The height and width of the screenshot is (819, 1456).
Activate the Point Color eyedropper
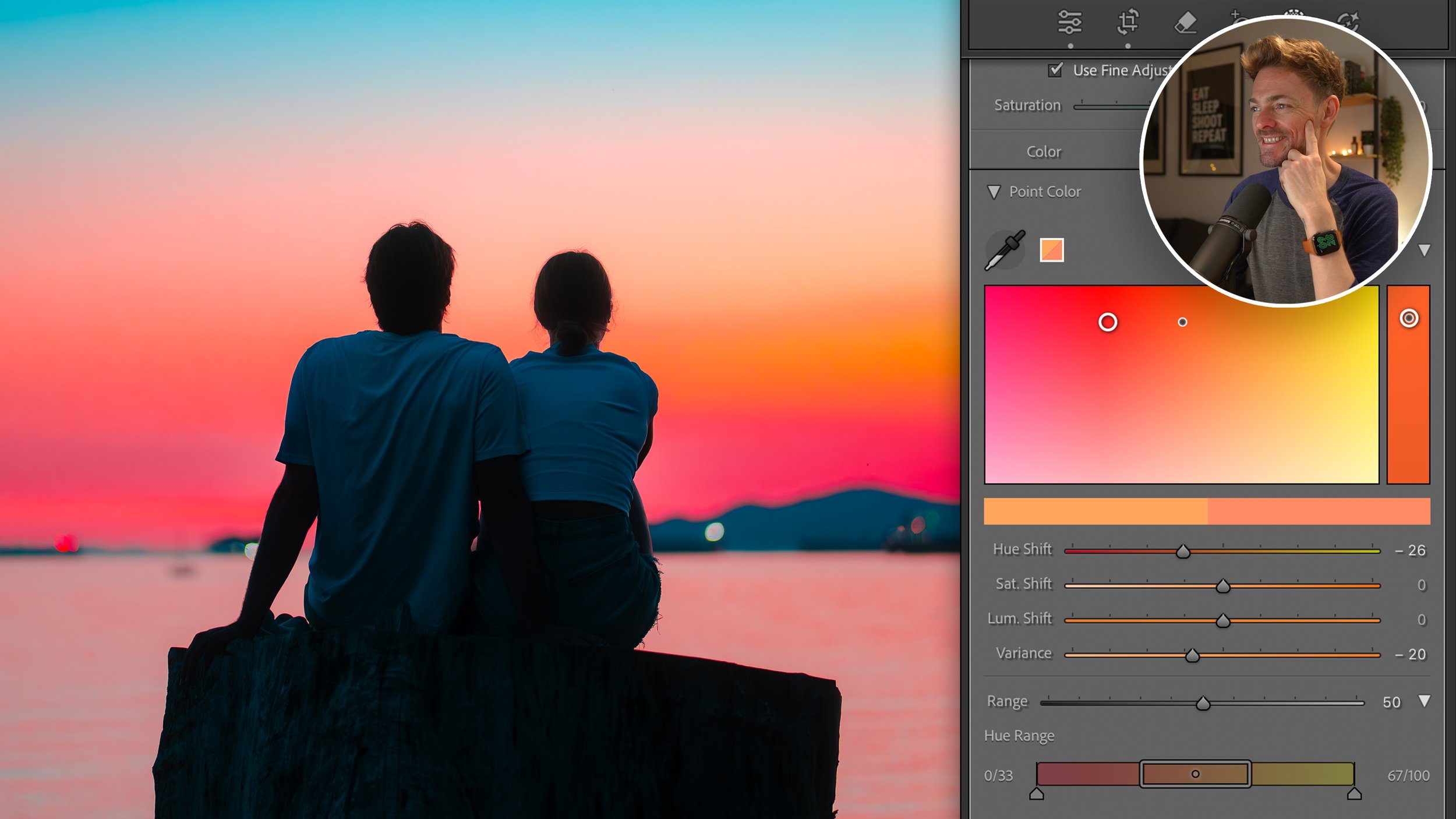(x=1005, y=250)
